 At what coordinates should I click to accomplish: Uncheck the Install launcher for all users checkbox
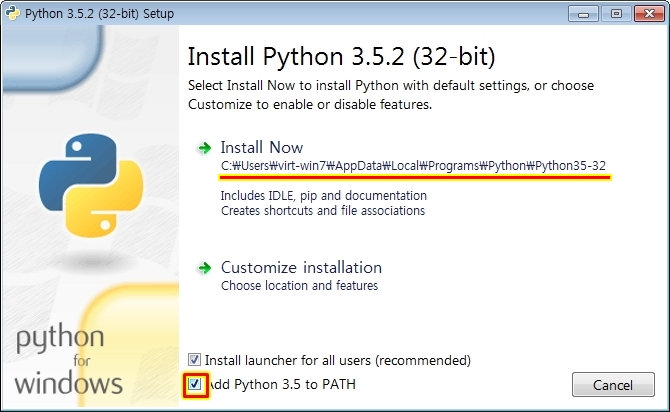click(194, 359)
